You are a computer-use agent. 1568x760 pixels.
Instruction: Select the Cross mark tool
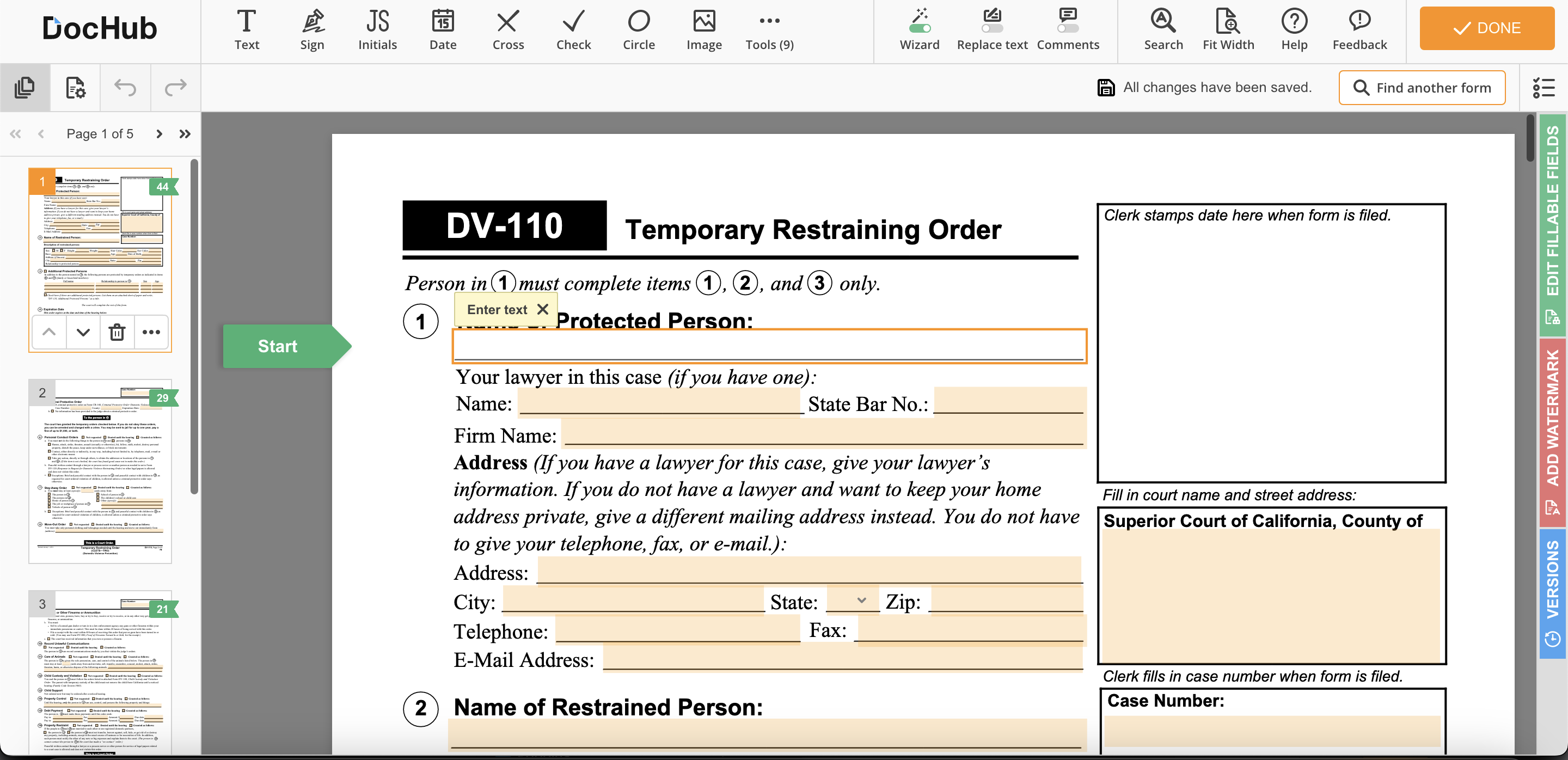[x=507, y=30]
